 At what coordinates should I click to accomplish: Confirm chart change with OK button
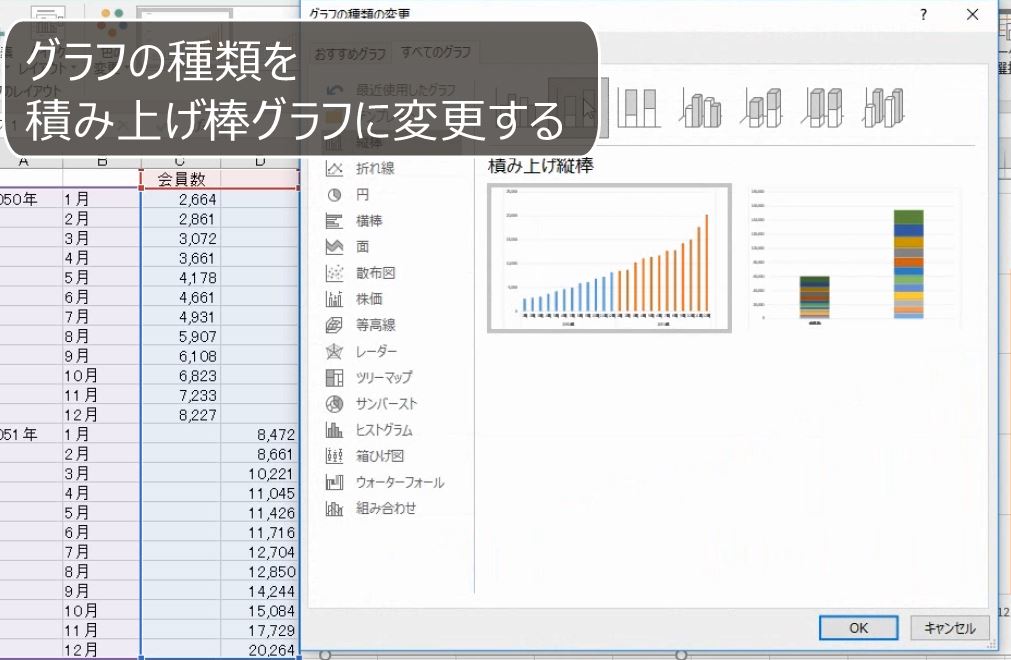coord(858,628)
